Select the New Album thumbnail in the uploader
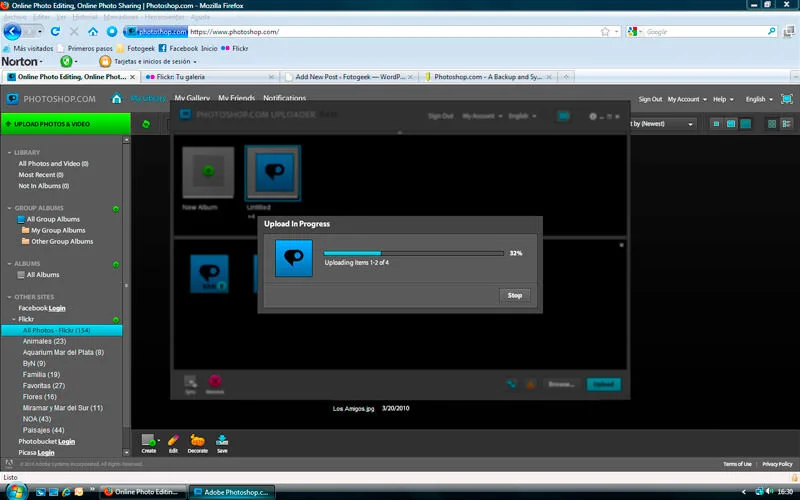This screenshot has height=500, width=800. [x=208, y=172]
